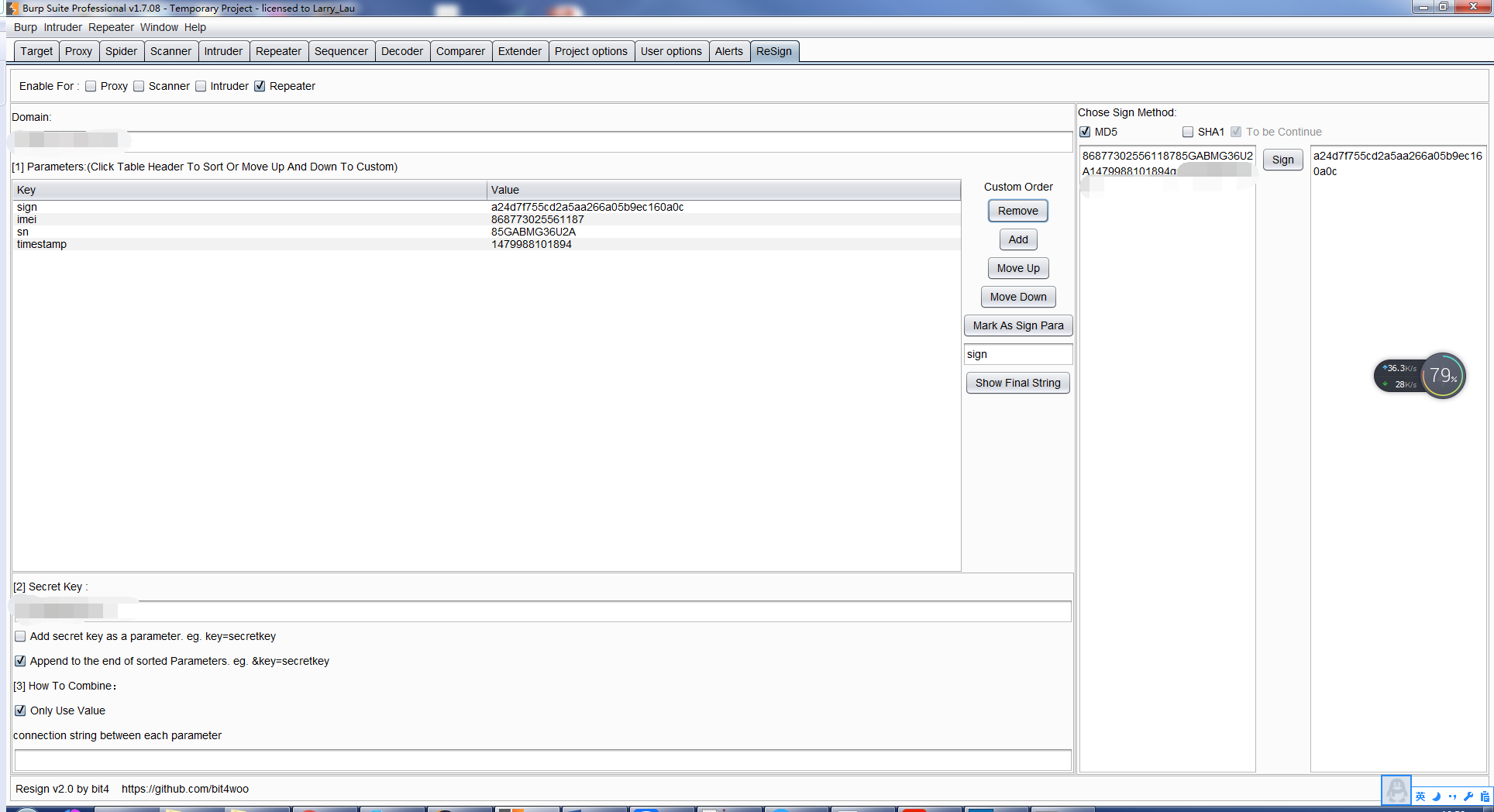Image resolution: width=1494 pixels, height=812 pixels.
Task: Select the sn parameter row
Action: [487, 232]
